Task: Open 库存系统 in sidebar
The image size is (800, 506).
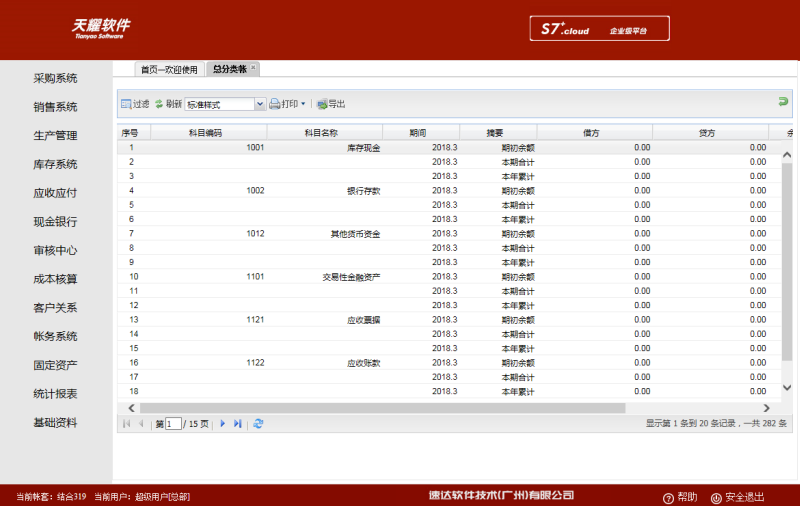Action: (55, 164)
